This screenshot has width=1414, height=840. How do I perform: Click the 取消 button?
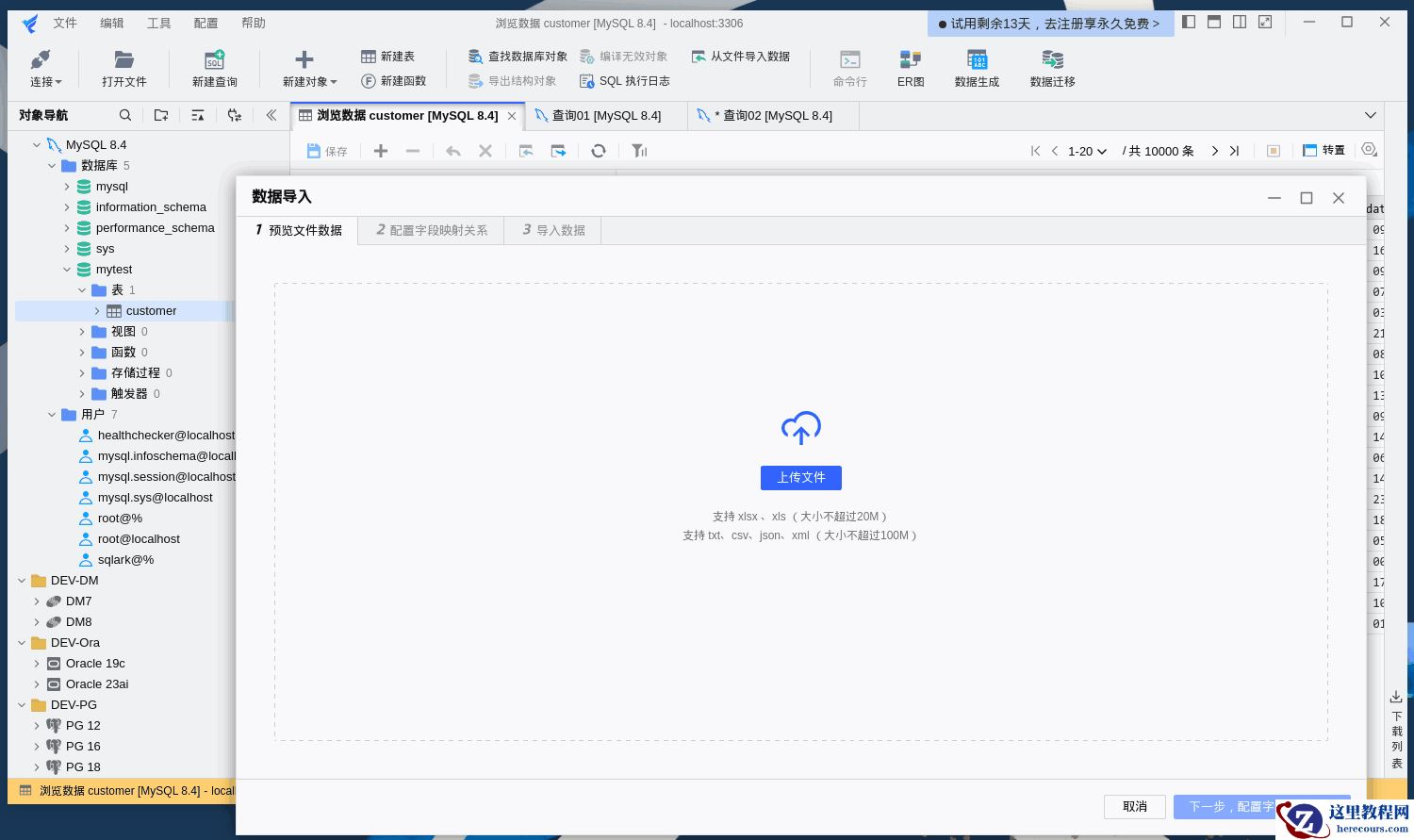(1134, 807)
